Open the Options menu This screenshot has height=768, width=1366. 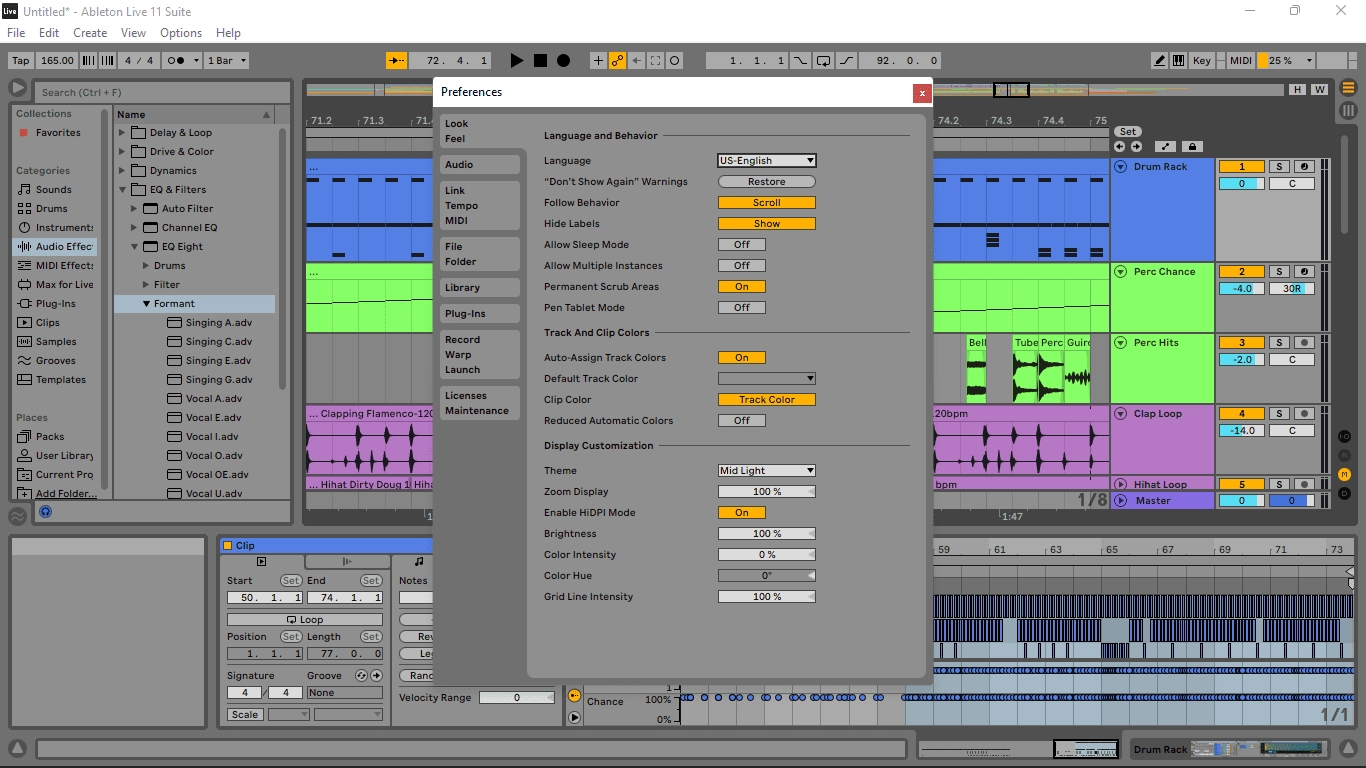[181, 33]
